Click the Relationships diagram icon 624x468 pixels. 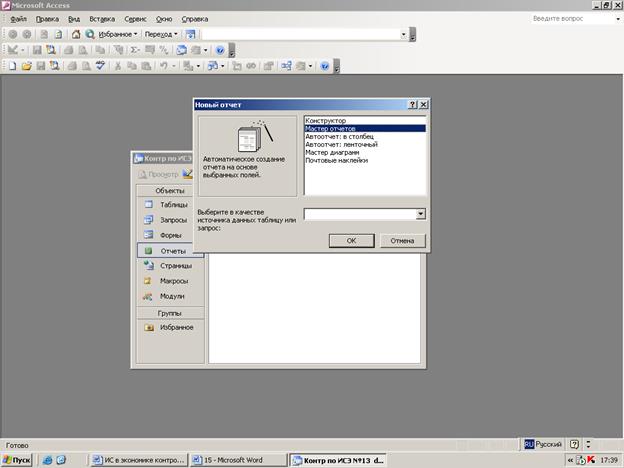[x=286, y=66]
